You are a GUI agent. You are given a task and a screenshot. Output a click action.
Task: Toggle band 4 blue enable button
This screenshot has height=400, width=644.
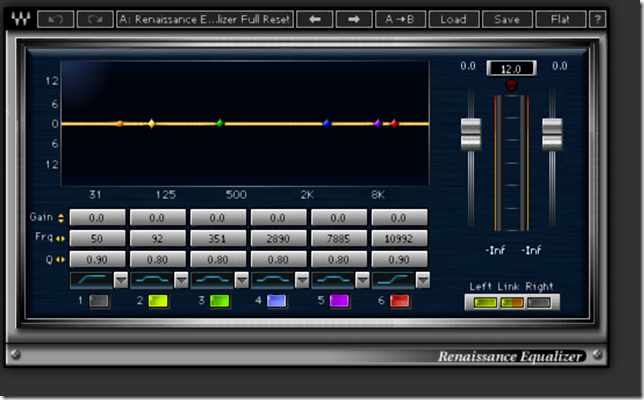click(277, 301)
